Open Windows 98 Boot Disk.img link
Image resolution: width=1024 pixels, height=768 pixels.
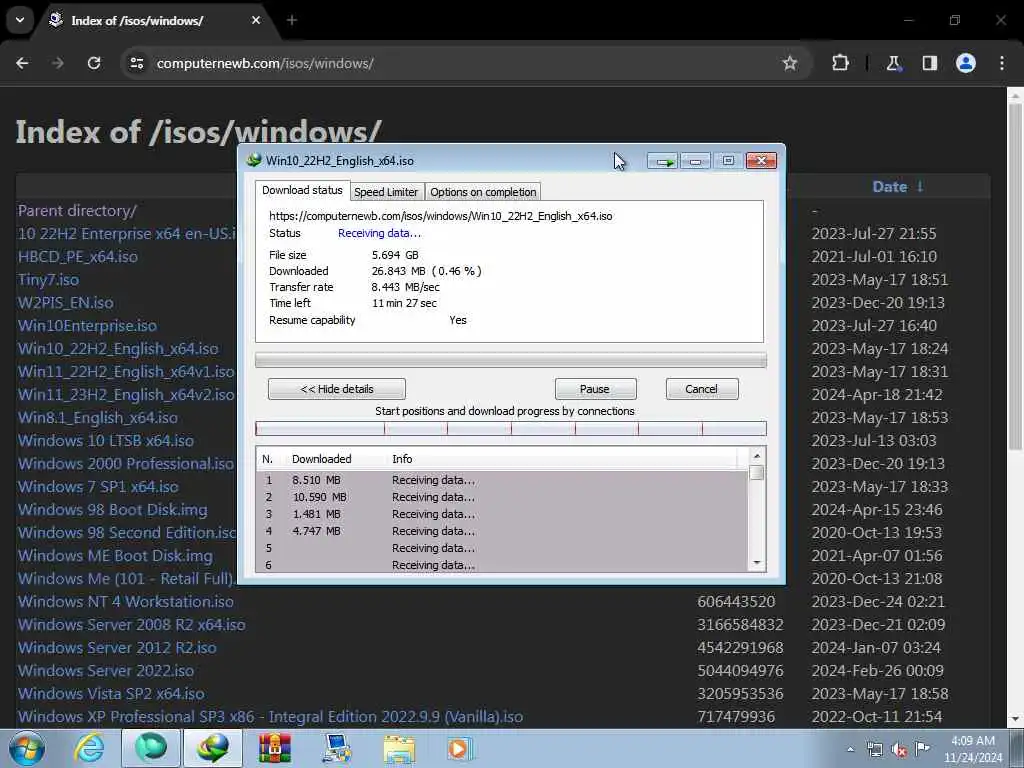112,509
